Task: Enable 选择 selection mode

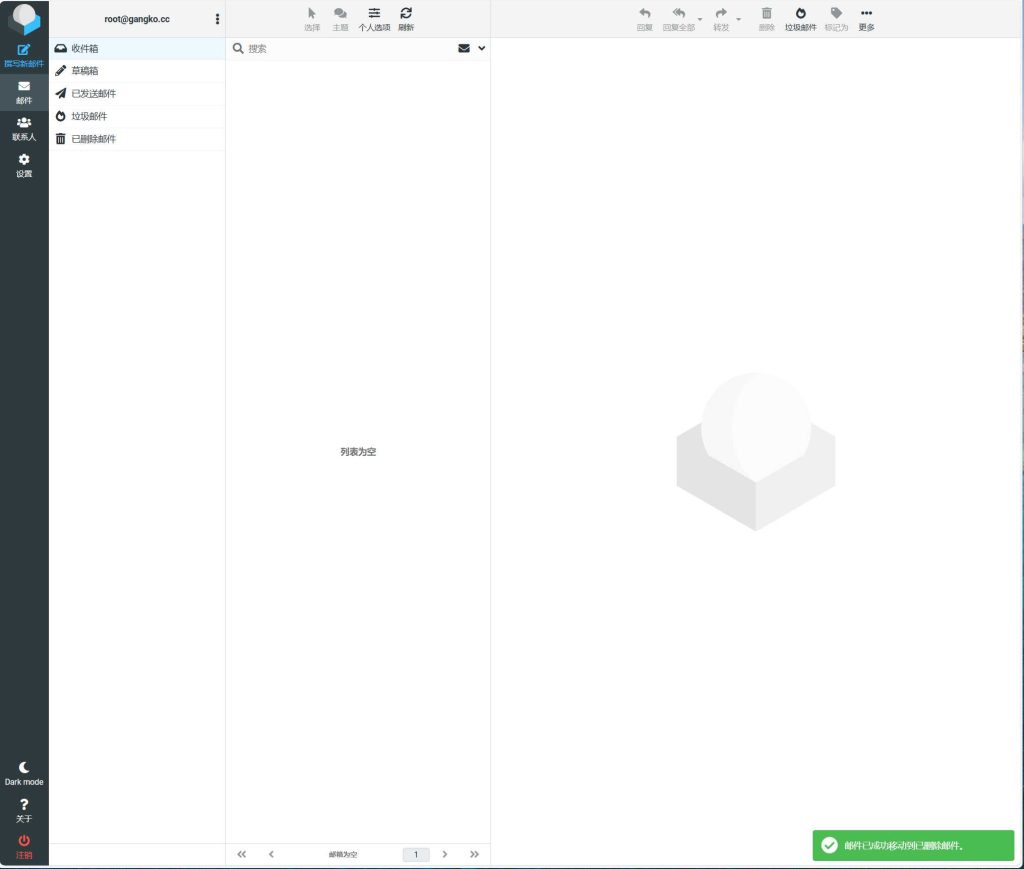Action: point(311,18)
